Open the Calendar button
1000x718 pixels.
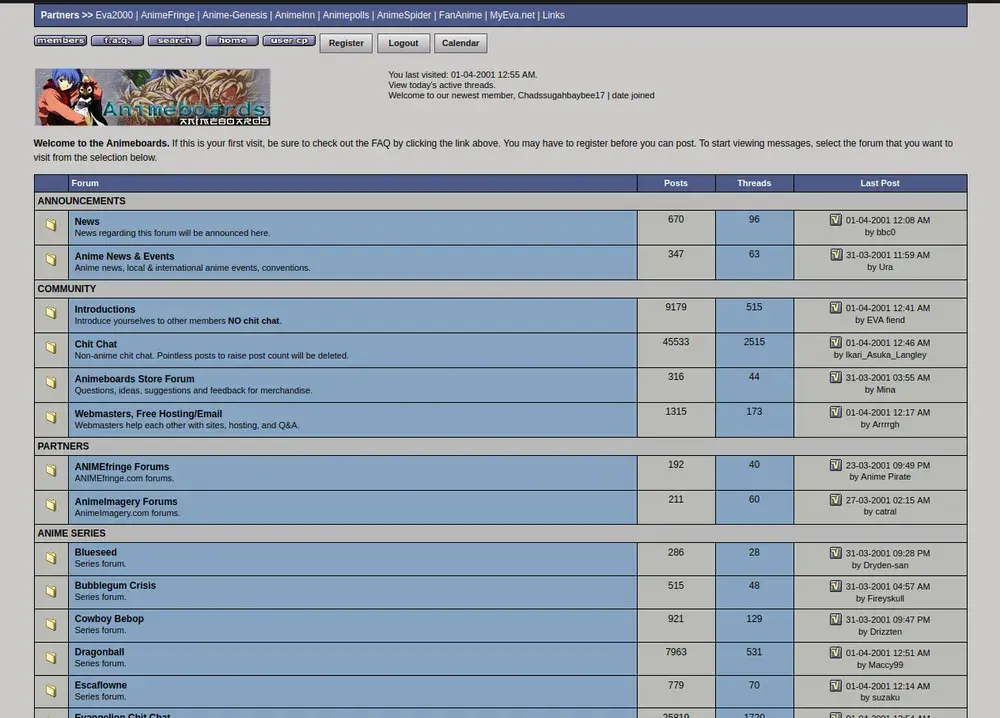click(460, 43)
